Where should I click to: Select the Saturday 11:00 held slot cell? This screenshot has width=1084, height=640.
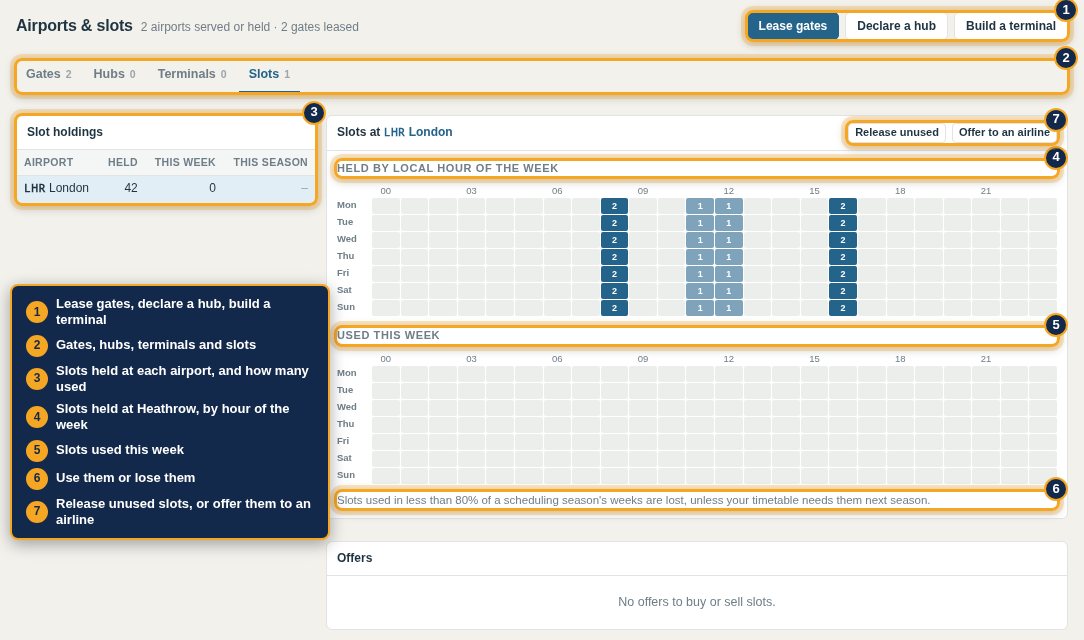tap(700, 291)
